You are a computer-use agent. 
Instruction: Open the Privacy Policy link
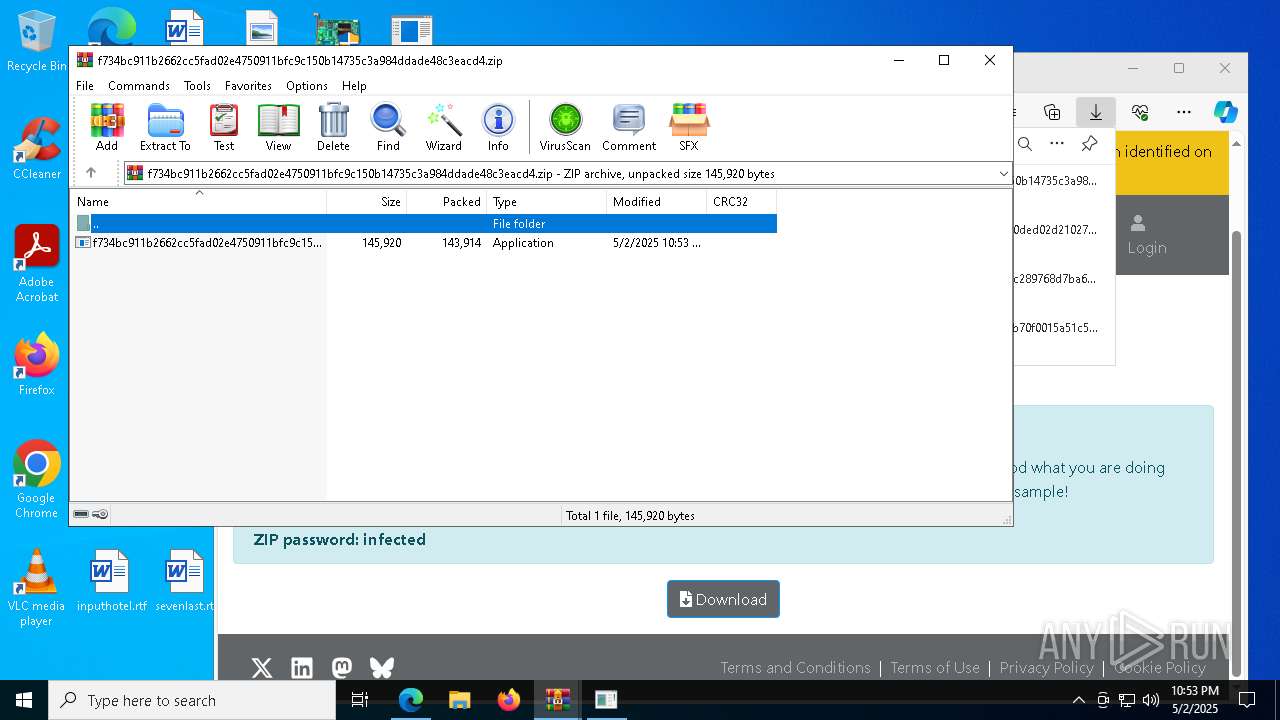pyautogui.click(x=1046, y=667)
